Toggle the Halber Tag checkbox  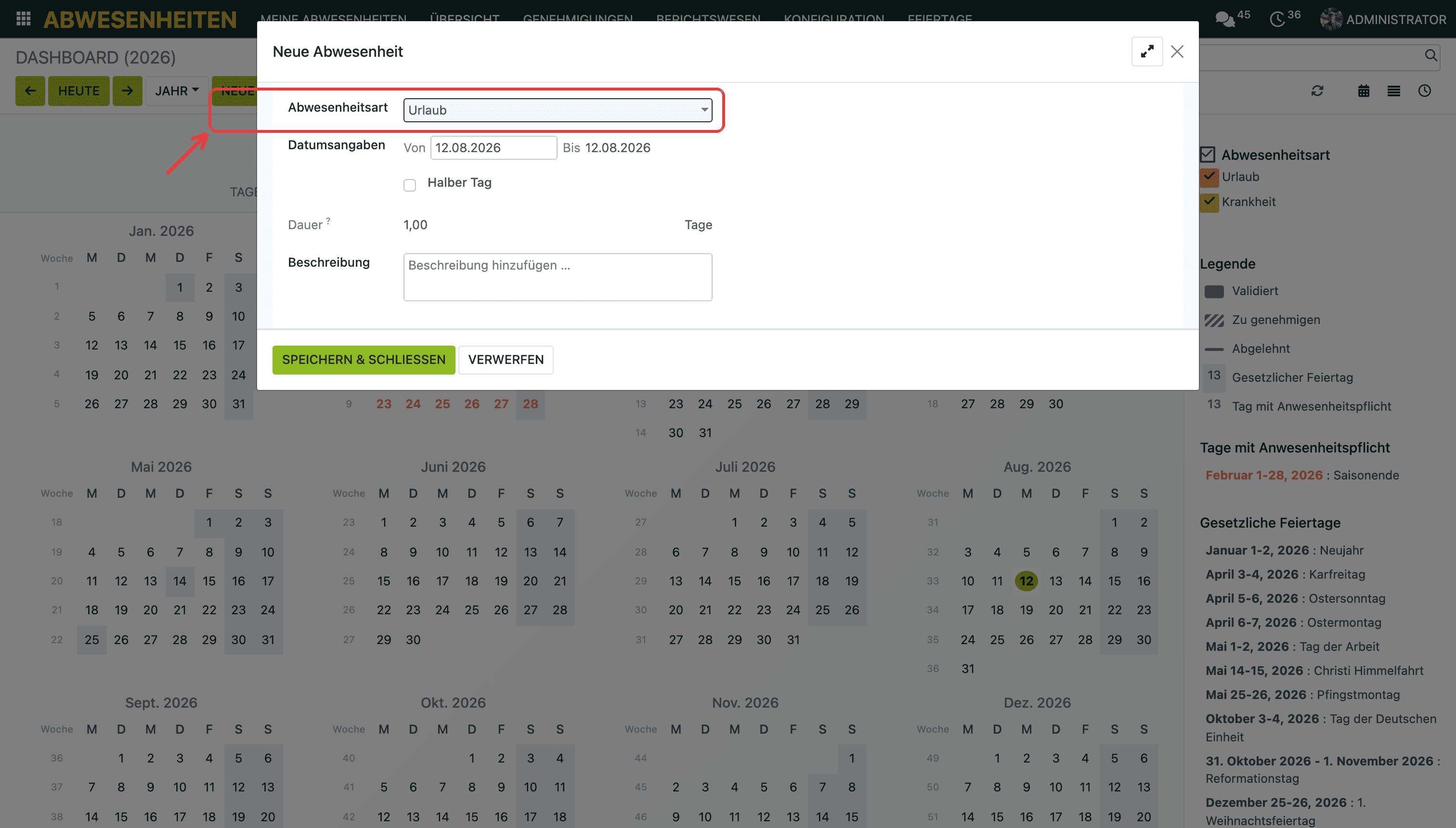point(409,185)
